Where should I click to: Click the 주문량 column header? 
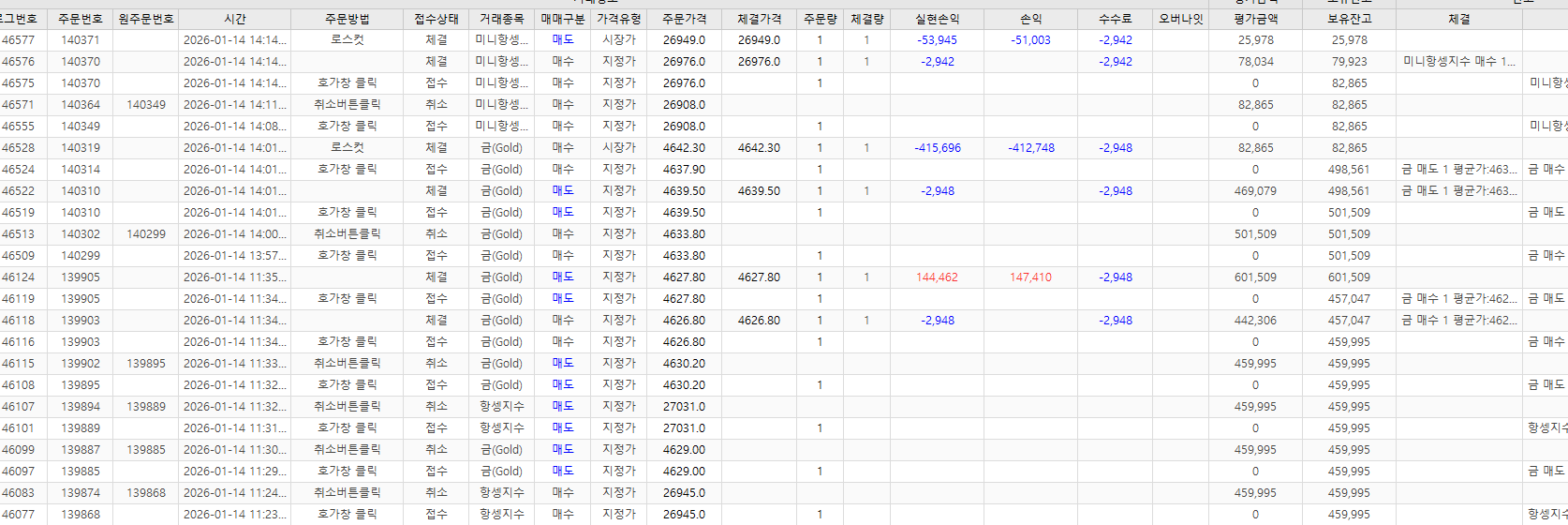(x=821, y=19)
